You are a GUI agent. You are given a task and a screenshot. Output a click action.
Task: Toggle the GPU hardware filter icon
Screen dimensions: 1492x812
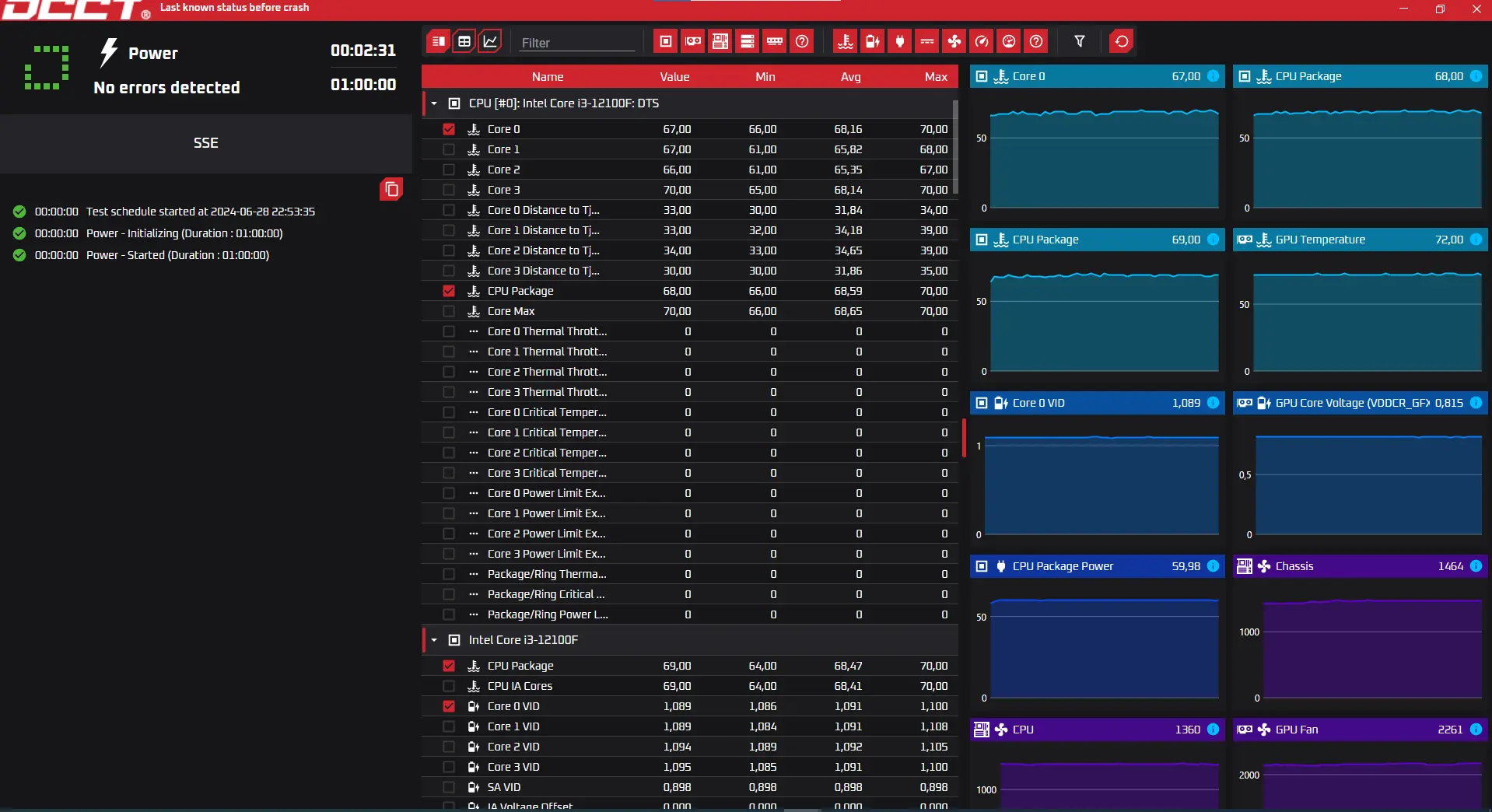point(693,41)
